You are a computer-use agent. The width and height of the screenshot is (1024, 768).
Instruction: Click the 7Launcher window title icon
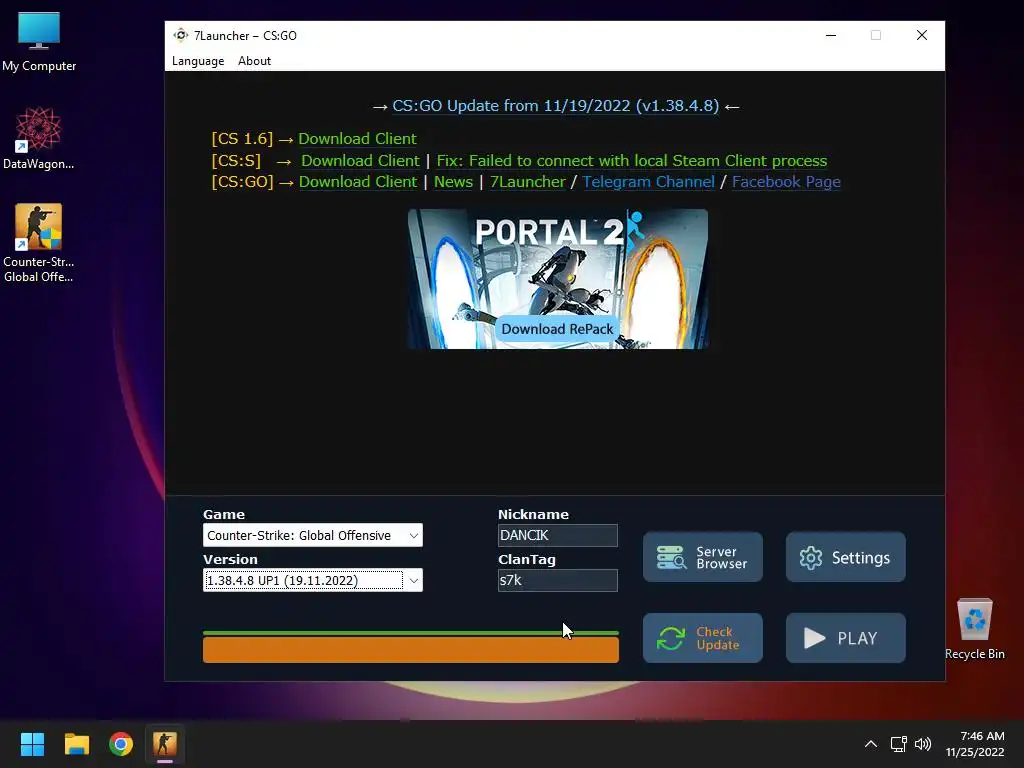point(181,35)
